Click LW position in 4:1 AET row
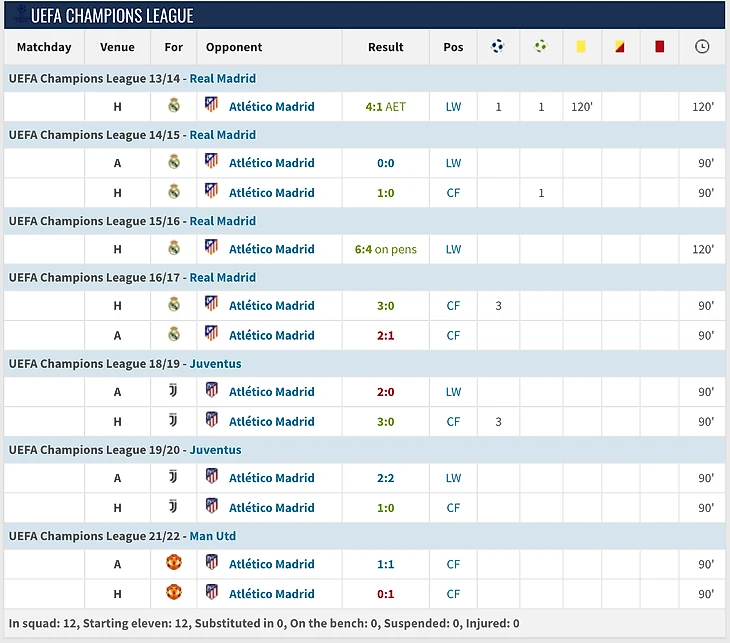 tap(453, 107)
